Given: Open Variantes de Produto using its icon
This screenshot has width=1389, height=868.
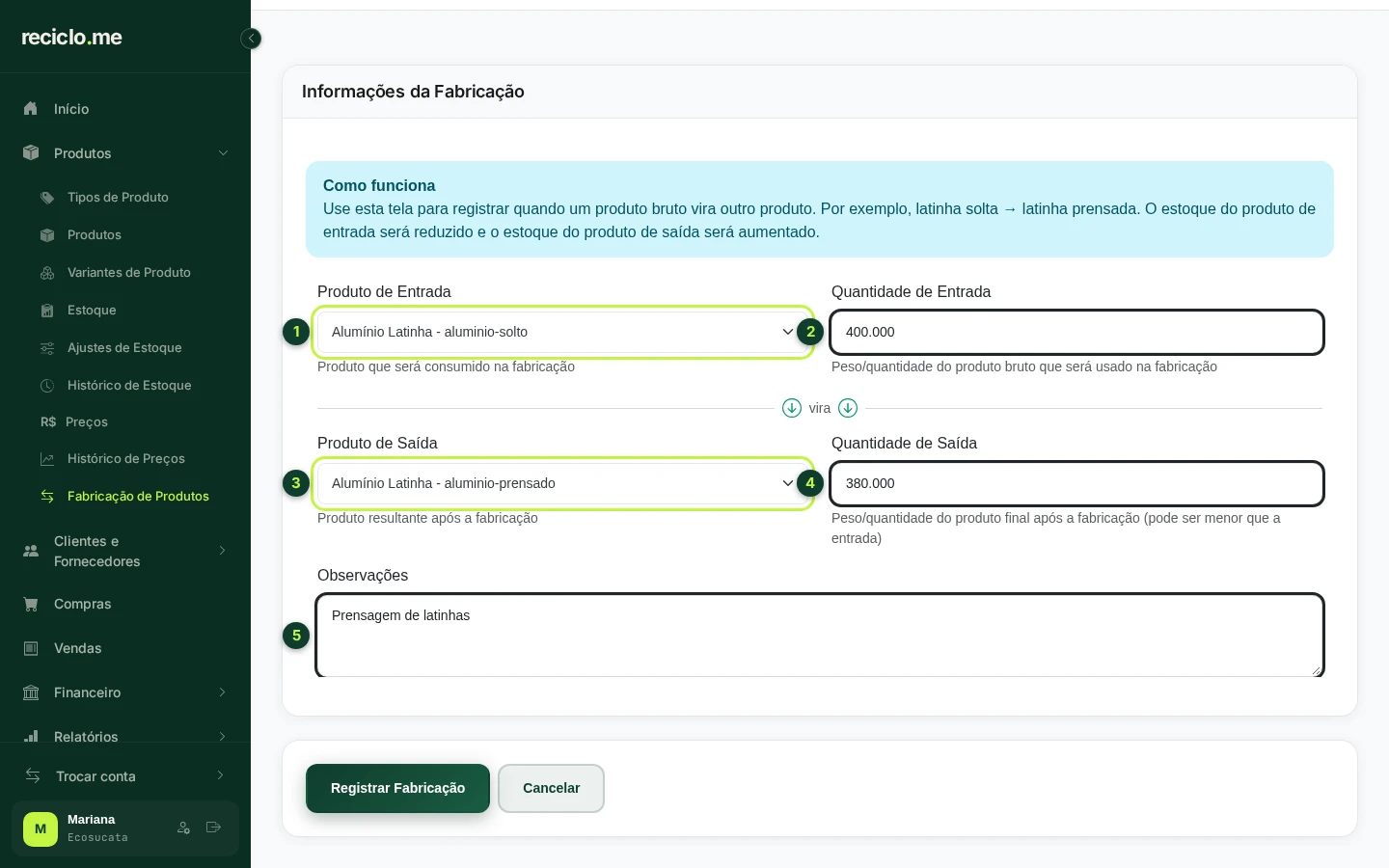Looking at the screenshot, I should (47, 273).
